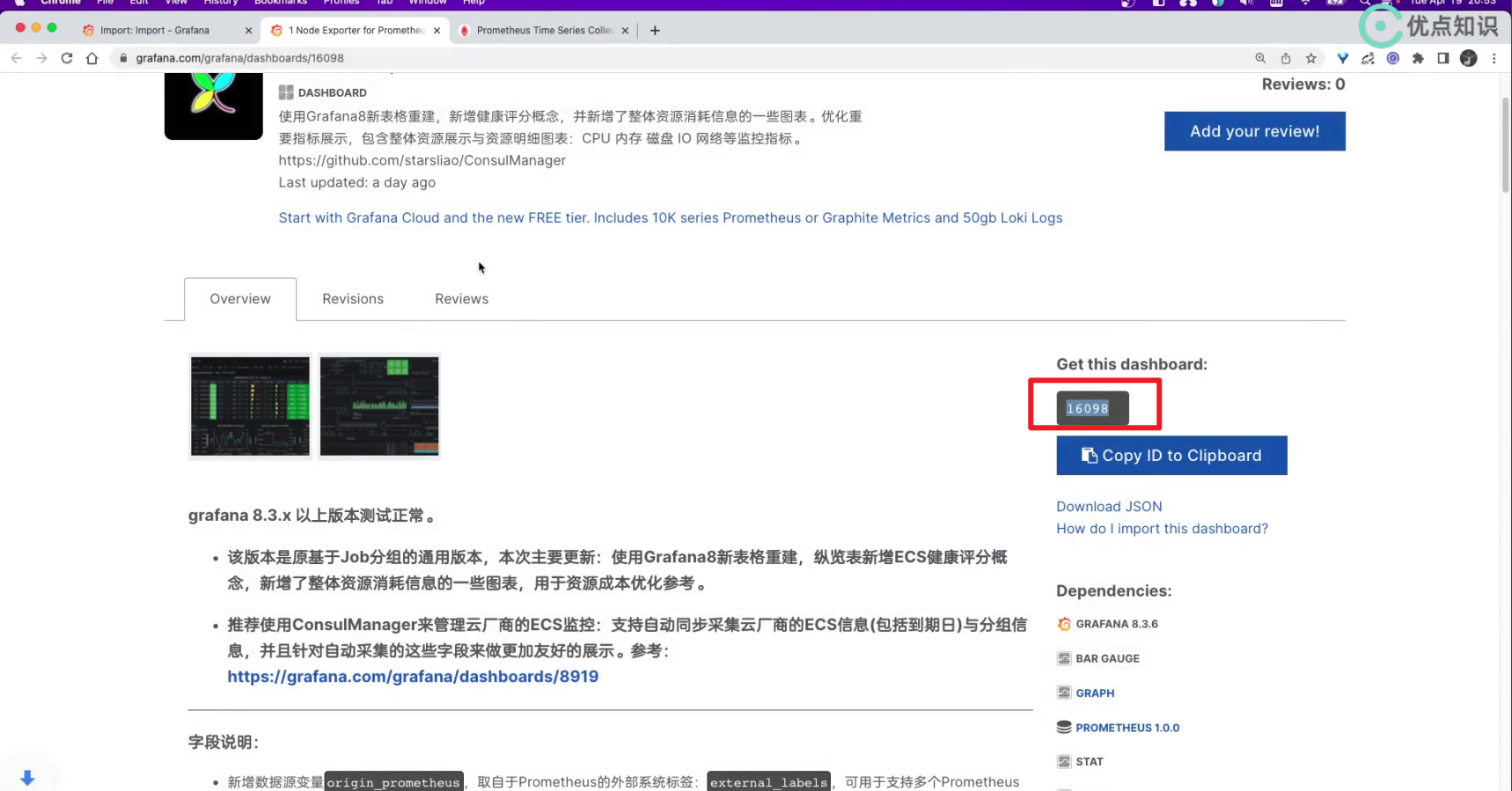
Task: Open the Reviews tab
Action: coord(461,299)
